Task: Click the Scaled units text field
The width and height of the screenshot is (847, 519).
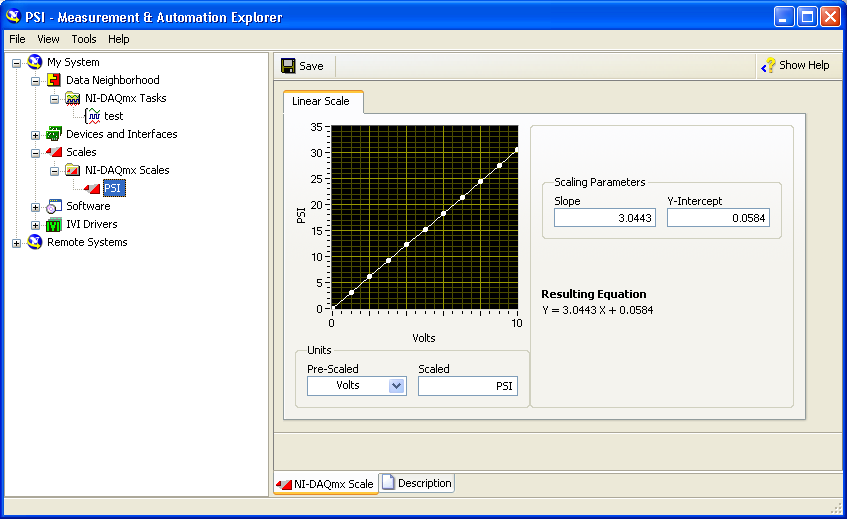Action: tap(467, 386)
